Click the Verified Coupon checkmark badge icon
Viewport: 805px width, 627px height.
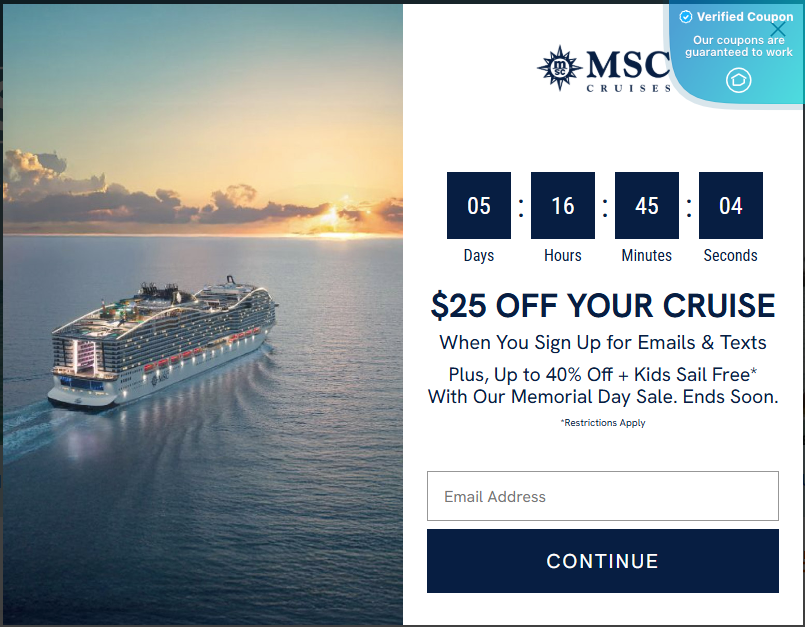687,16
